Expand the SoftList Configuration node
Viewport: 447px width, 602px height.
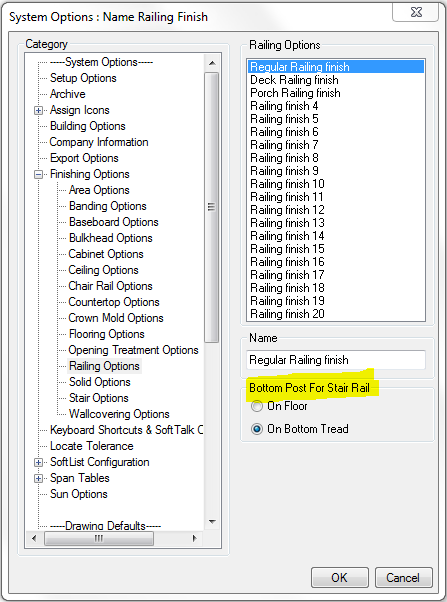click(x=38, y=462)
